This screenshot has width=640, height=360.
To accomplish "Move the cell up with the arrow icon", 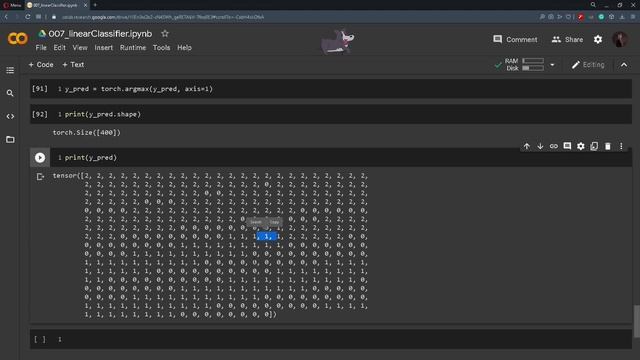I will coord(527,146).
